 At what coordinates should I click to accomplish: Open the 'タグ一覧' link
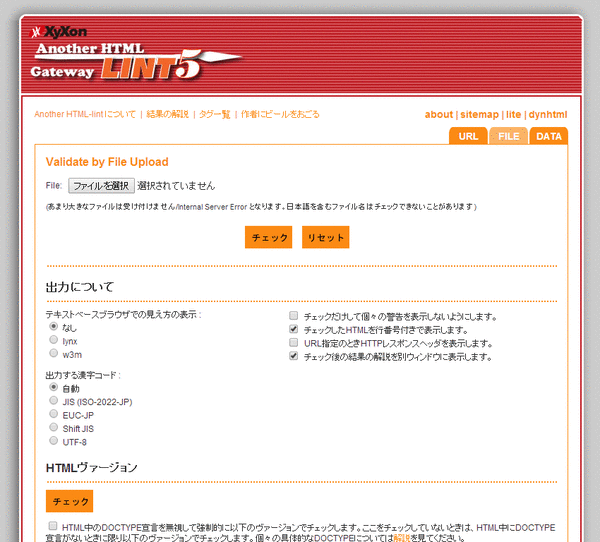[x=215, y=114]
